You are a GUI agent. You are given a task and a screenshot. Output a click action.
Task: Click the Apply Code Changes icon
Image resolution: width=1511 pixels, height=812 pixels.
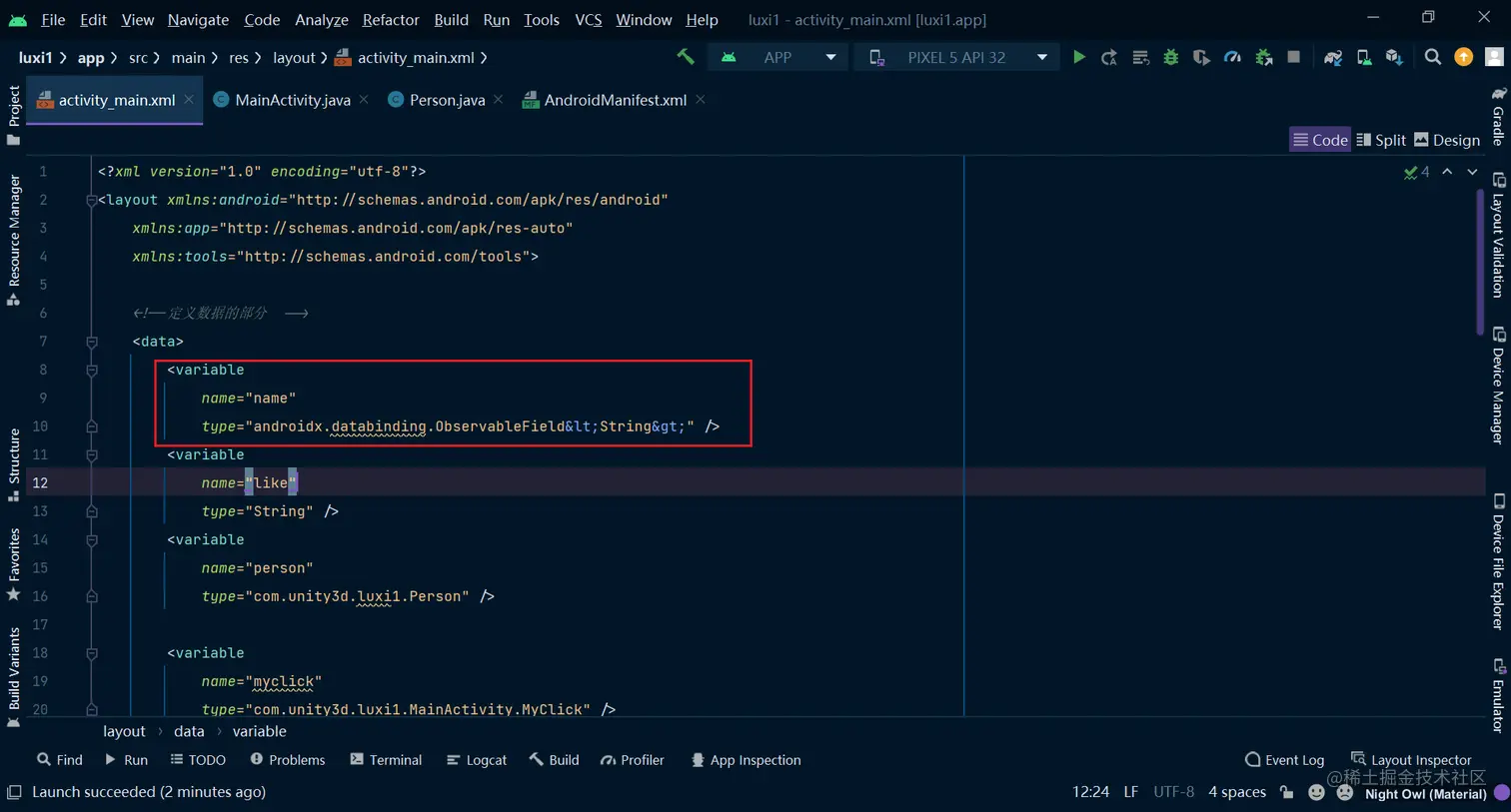pyautogui.click(x=1140, y=57)
